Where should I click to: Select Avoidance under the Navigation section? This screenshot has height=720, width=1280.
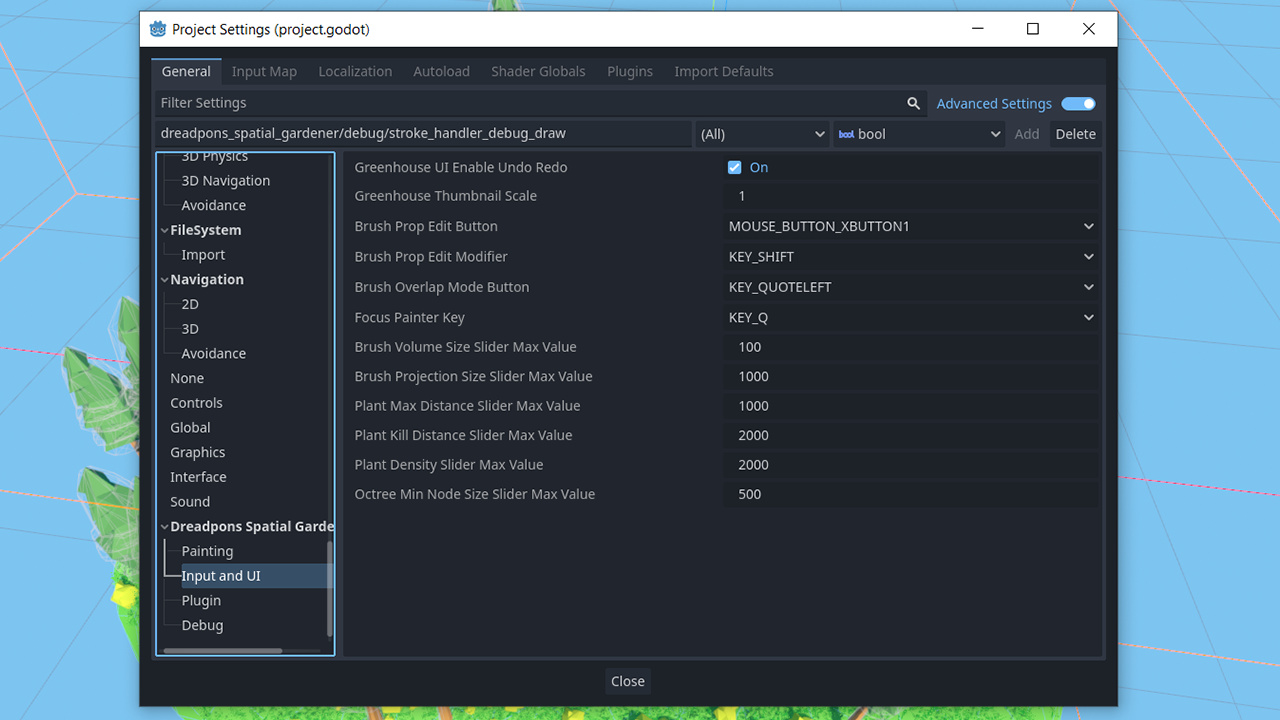click(213, 353)
